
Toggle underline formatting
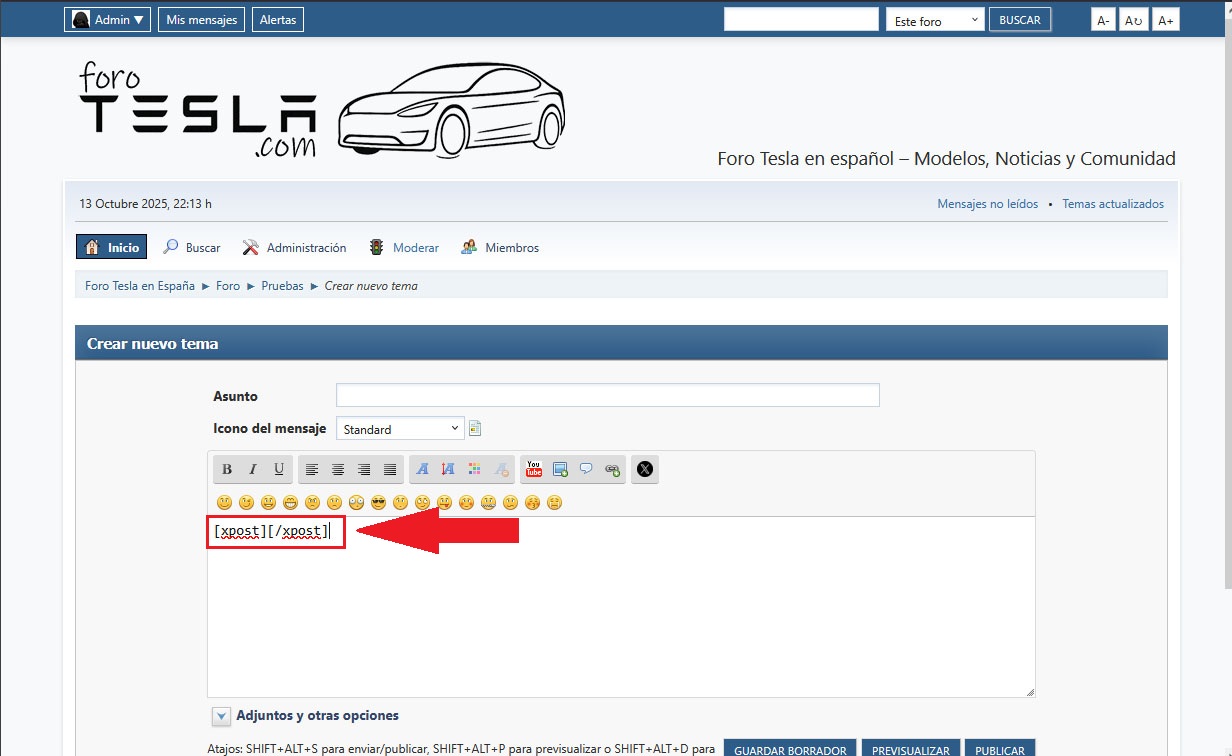tap(279, 469)
